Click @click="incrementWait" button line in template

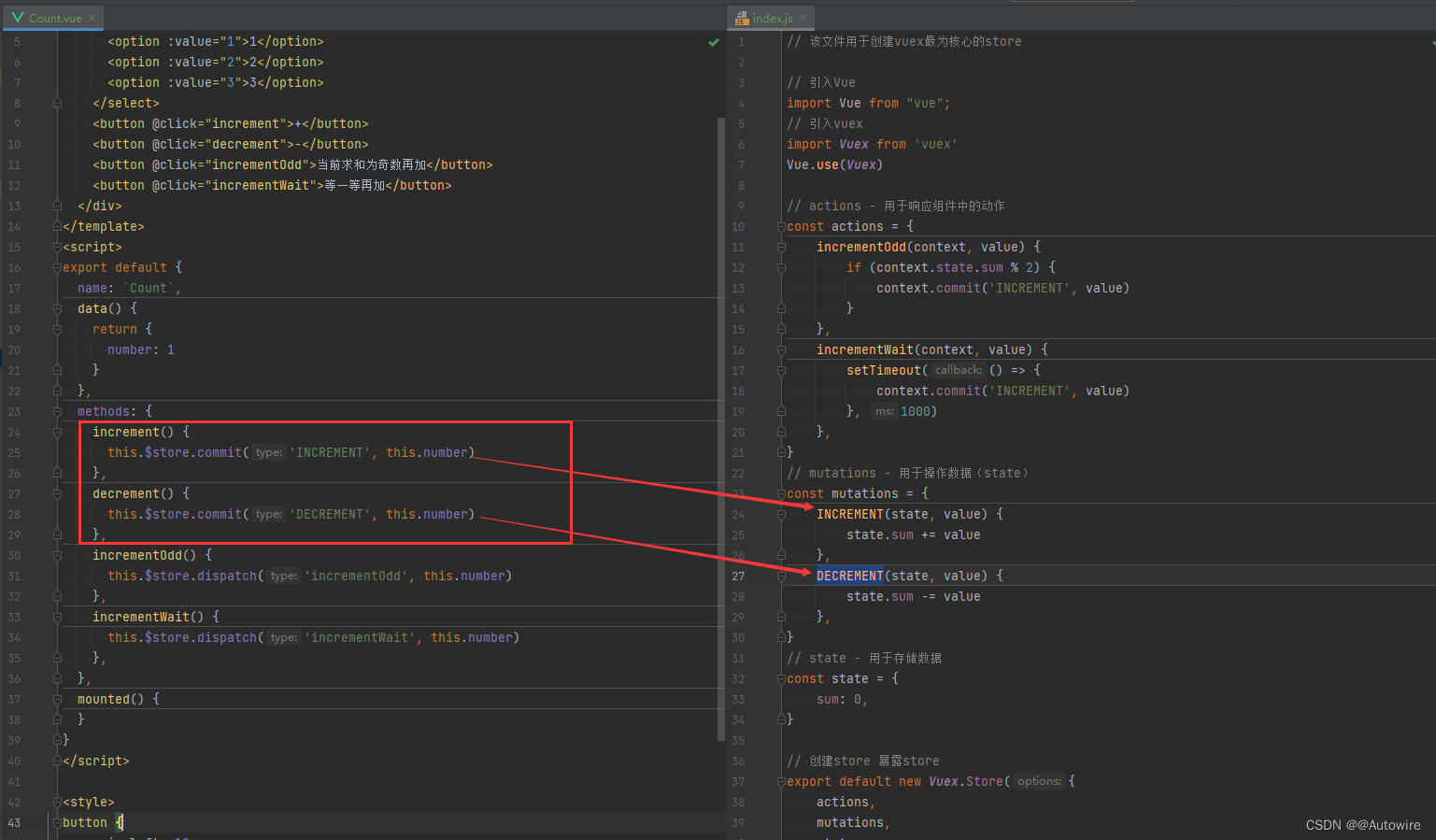coord(272,185)
